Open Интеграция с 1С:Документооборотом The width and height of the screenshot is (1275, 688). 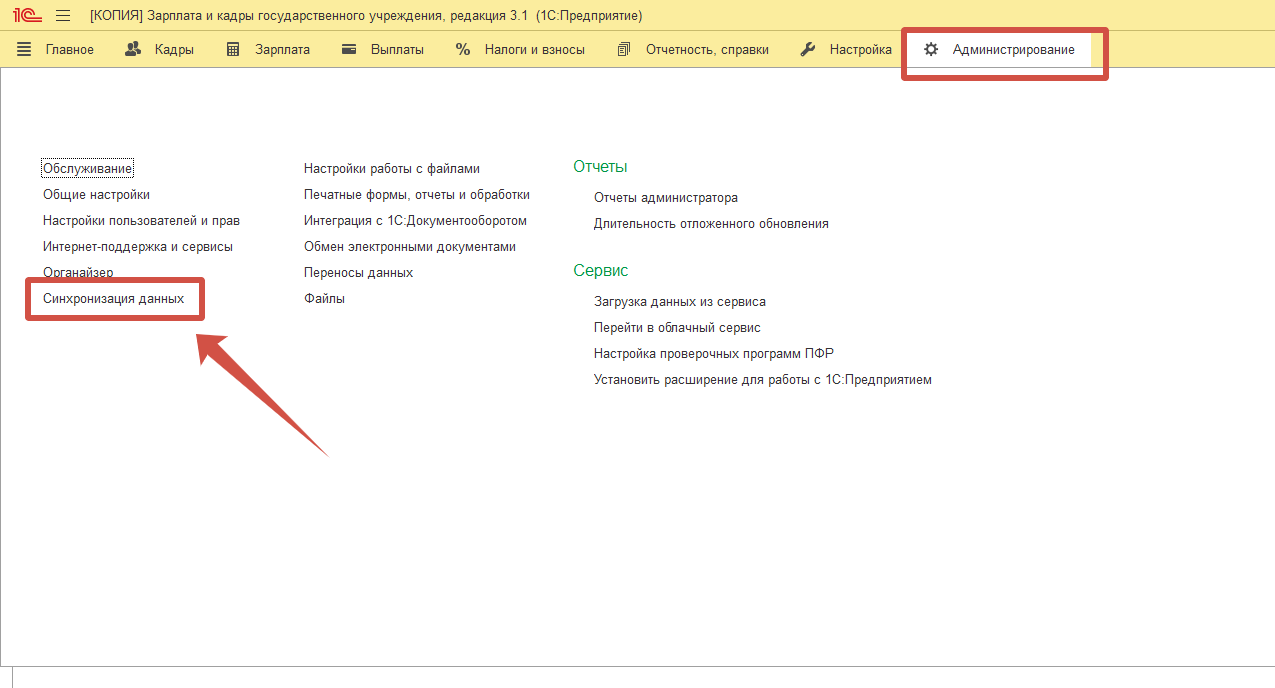tap(415, 220)
